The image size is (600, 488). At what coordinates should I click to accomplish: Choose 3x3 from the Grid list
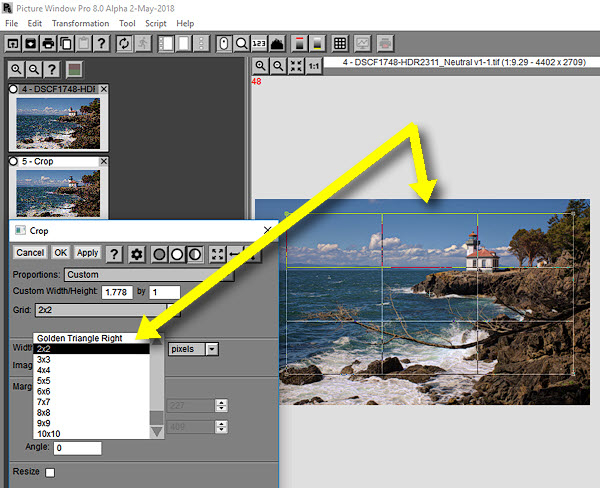[x=44, y=359]
